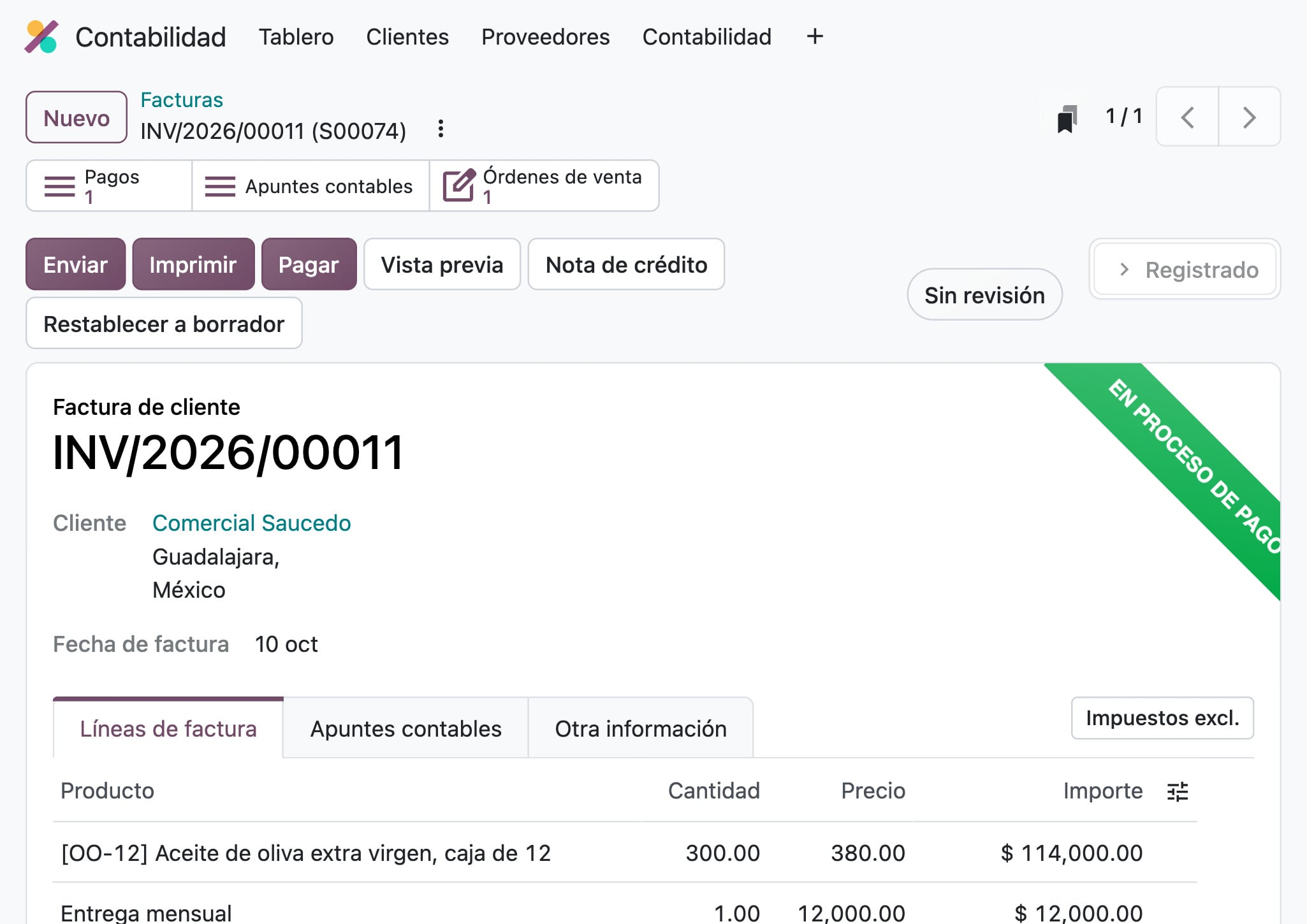Open Proveedores menu

click(x=545, y=37)
